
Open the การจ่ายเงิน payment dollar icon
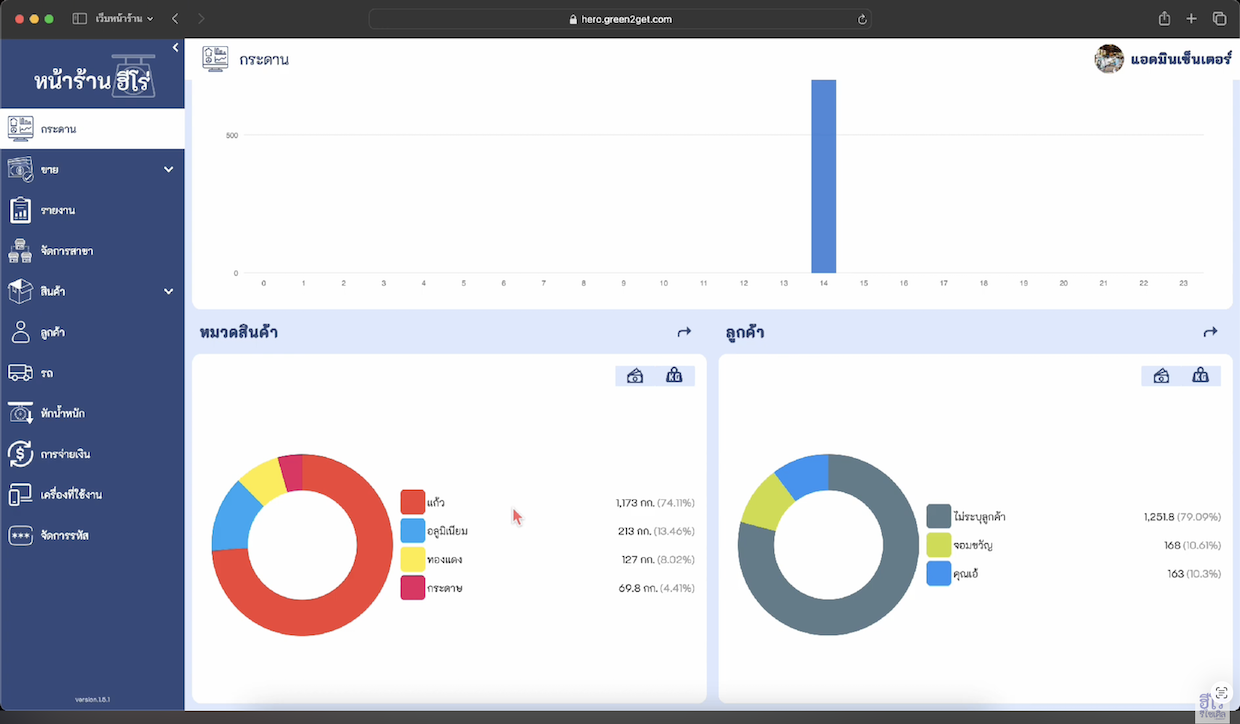pos(20,454)
